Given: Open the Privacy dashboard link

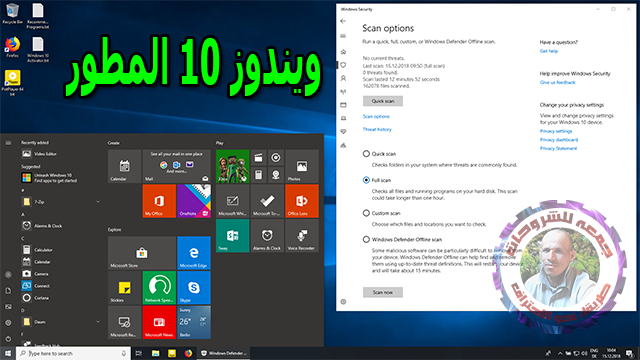Looking at the screenshot, I should pos(559,140).
